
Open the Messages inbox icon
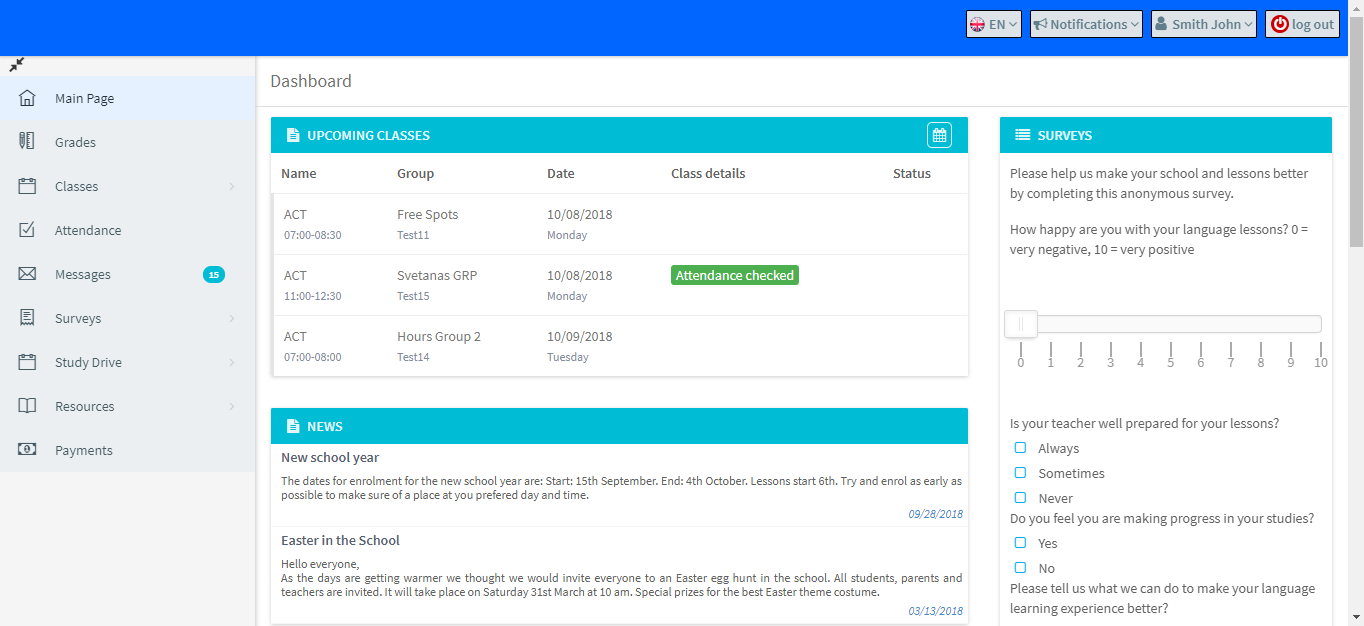click(27, 273)
